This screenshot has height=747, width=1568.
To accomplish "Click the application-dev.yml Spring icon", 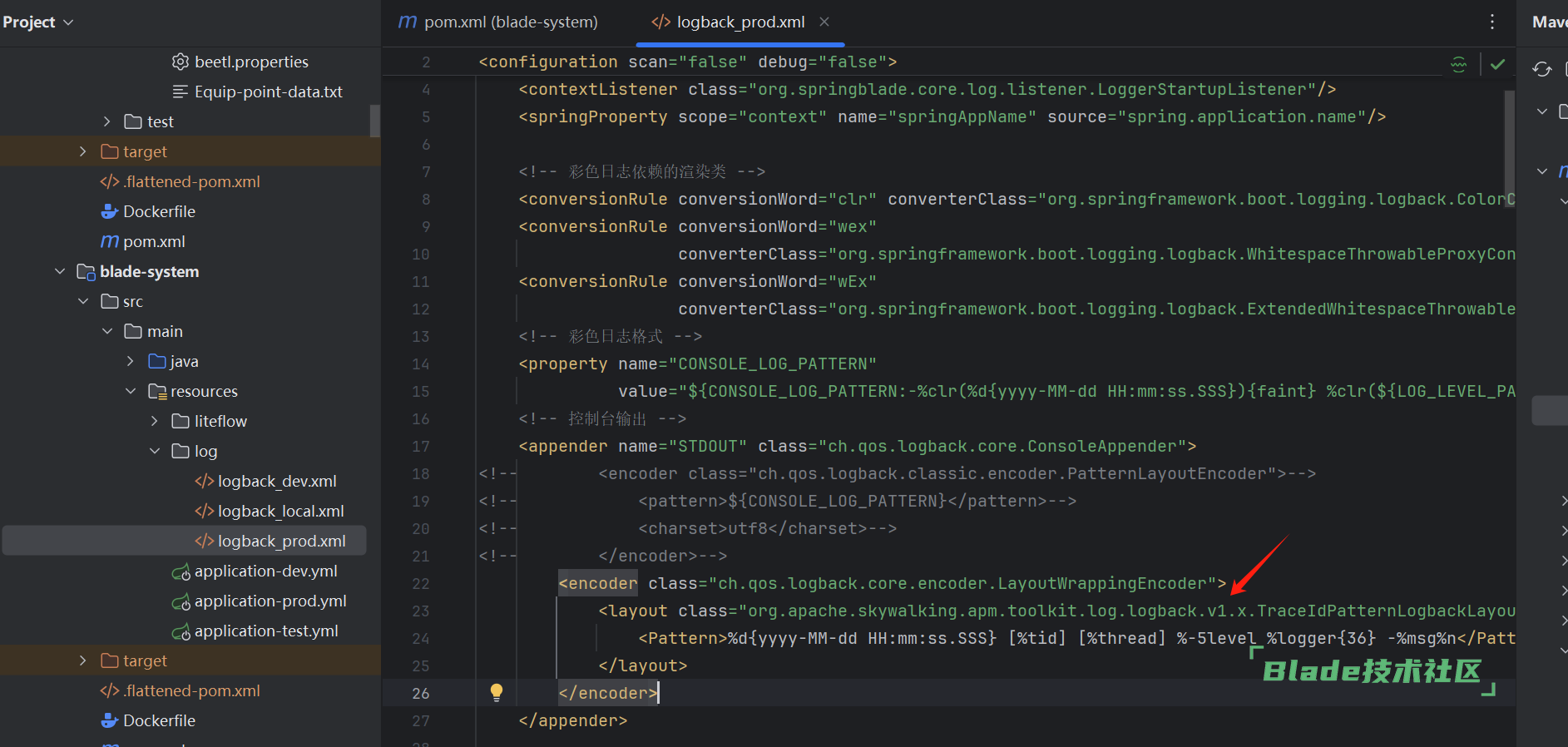I will 181,571.
